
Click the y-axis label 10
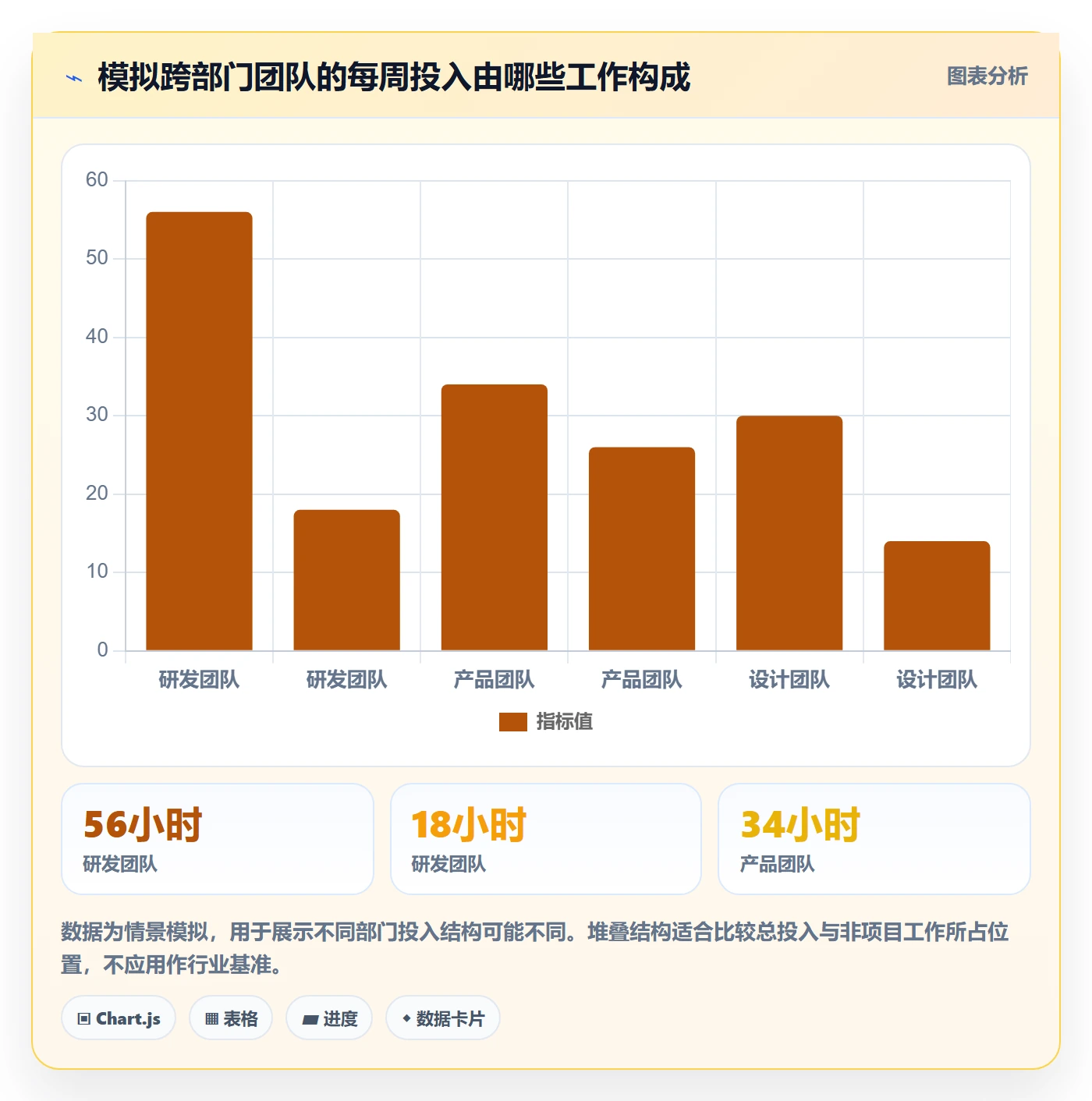(x=97, y=572)
